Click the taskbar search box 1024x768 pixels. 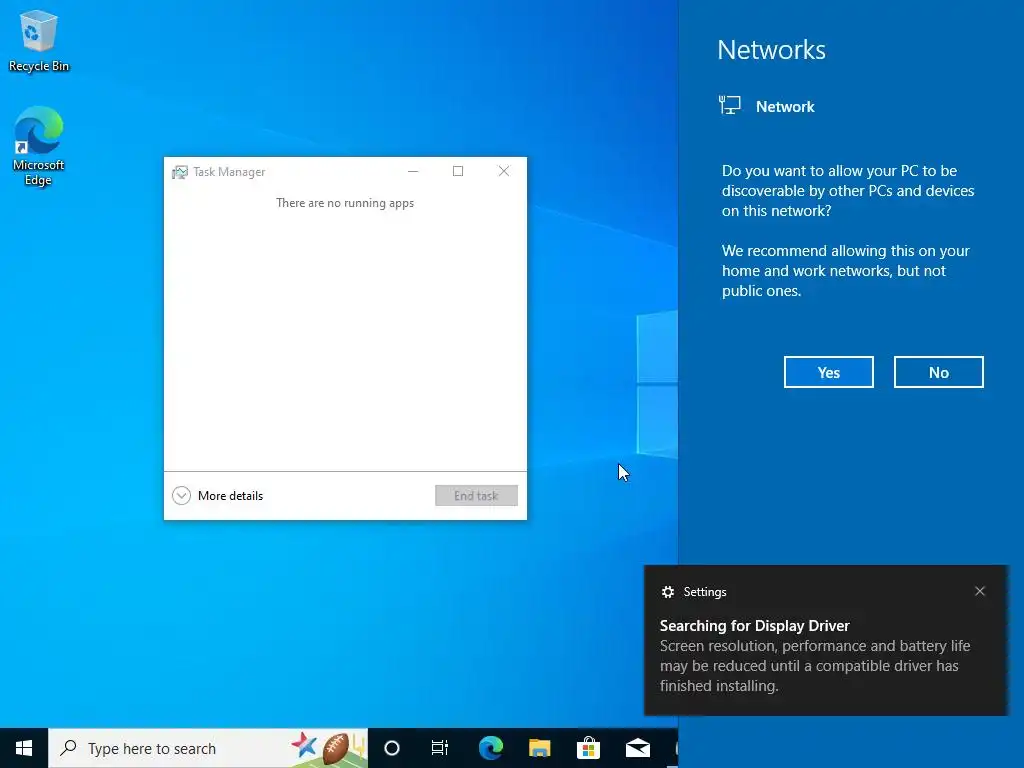tap(208, 748)
